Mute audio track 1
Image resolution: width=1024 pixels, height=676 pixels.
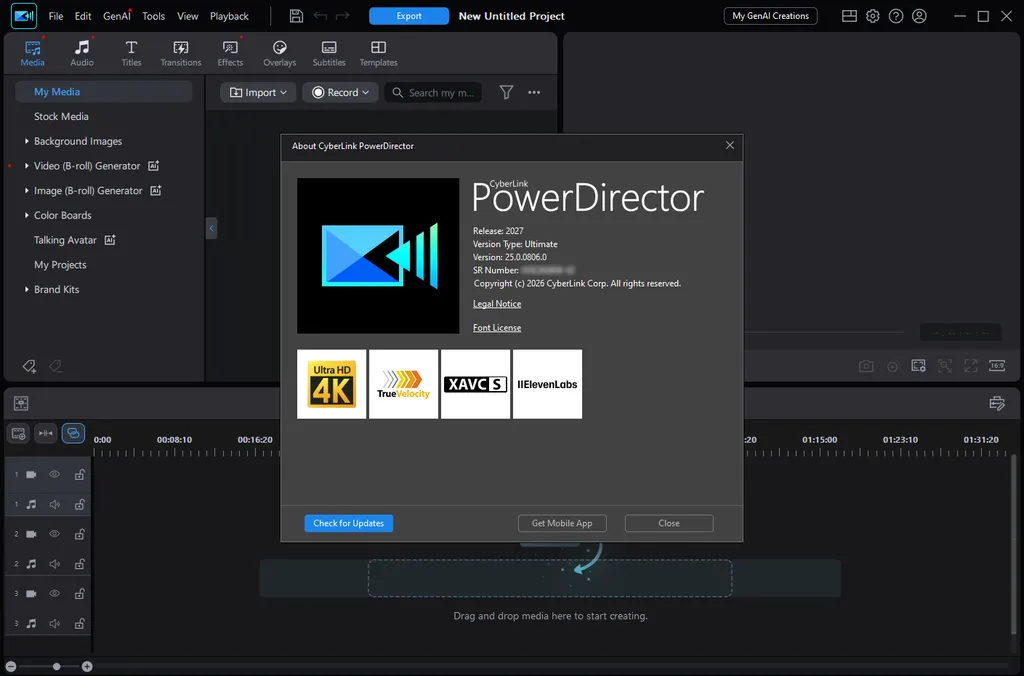[x=54, y=504]
